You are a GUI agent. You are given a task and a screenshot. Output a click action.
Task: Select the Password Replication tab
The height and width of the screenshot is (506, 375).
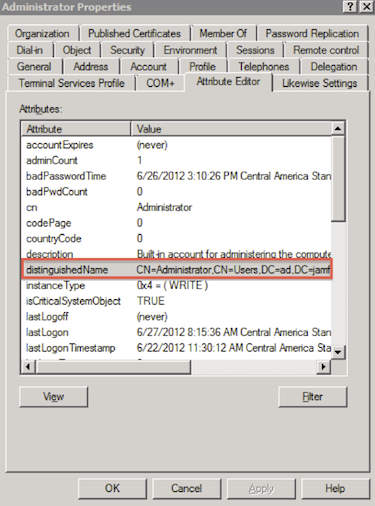pos(312,33)
